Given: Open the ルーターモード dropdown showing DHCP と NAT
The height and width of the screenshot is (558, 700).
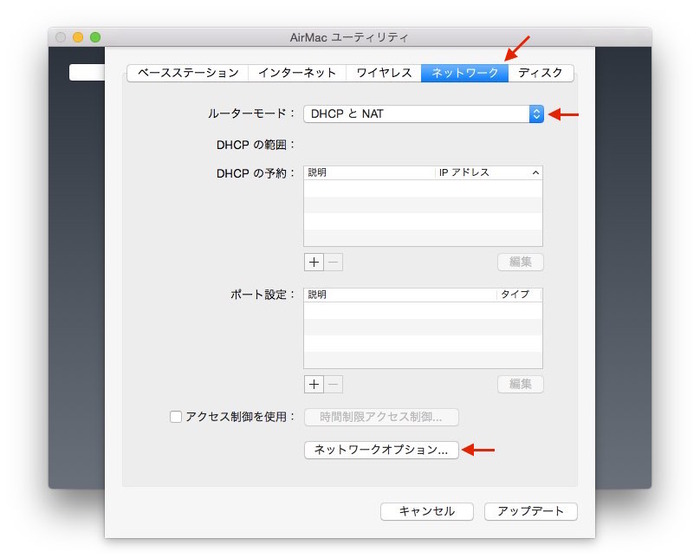Looking at the screenshot, I should coord(423,114).
